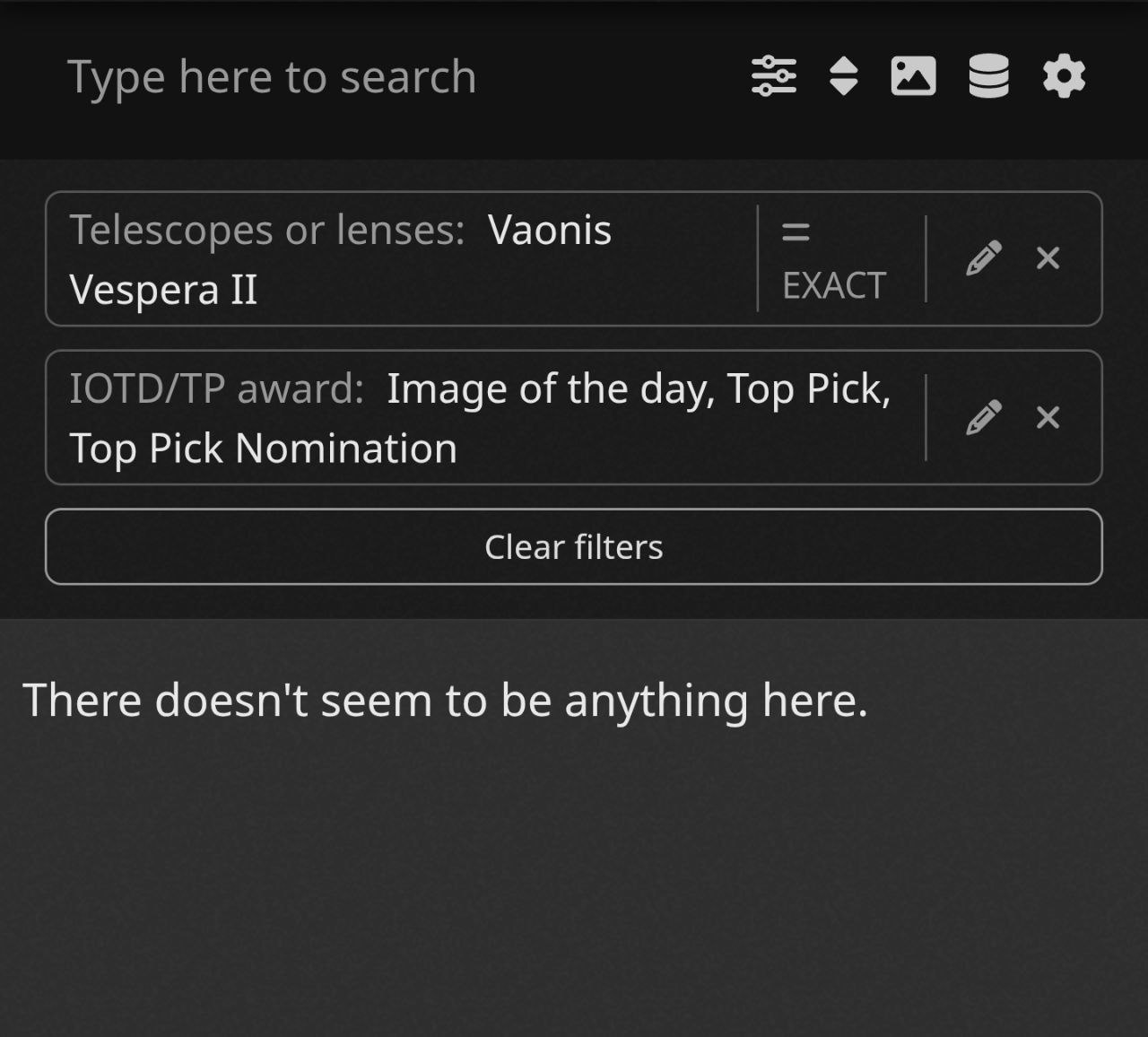Open the sort order arrows icon

[843, 76]
